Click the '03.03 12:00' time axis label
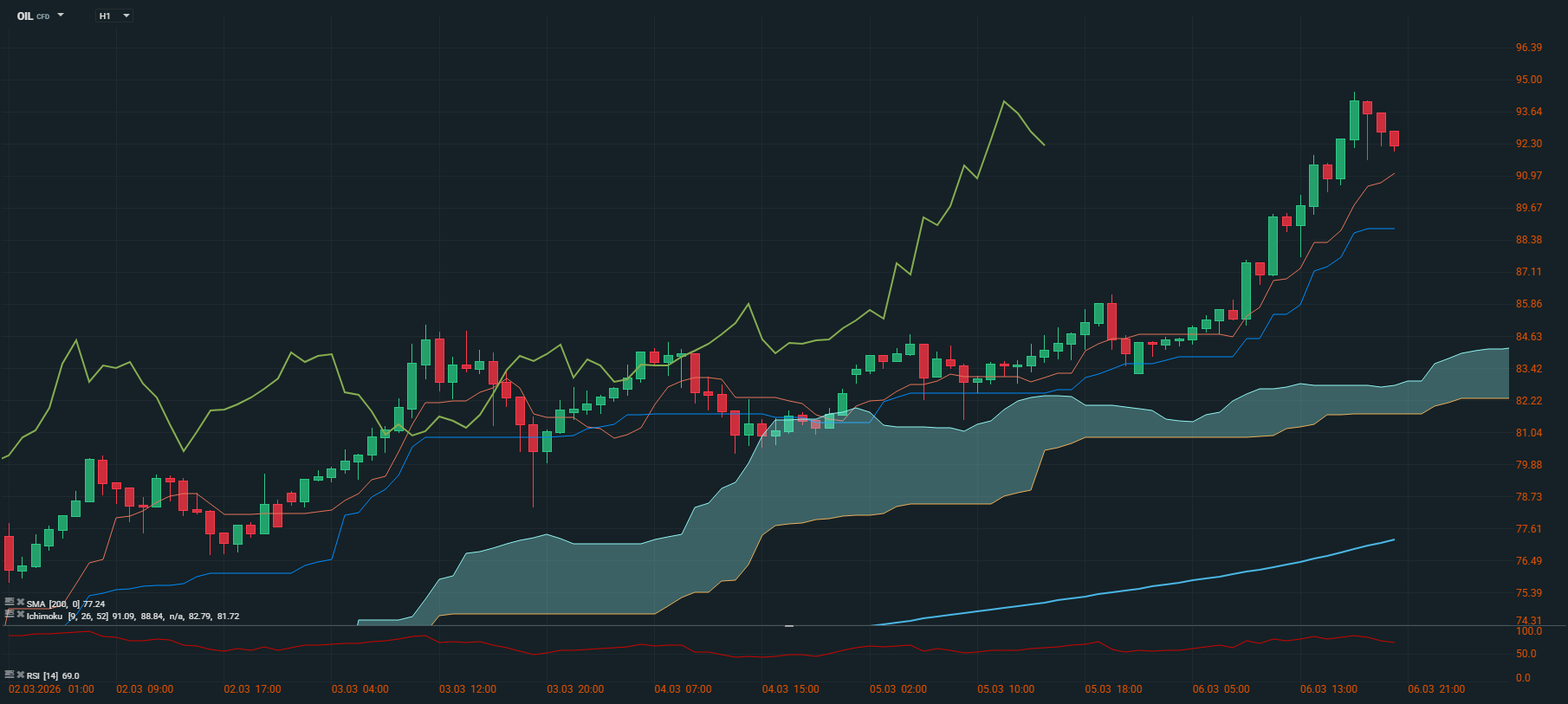The image size is (1568, 704). [468, 689]
